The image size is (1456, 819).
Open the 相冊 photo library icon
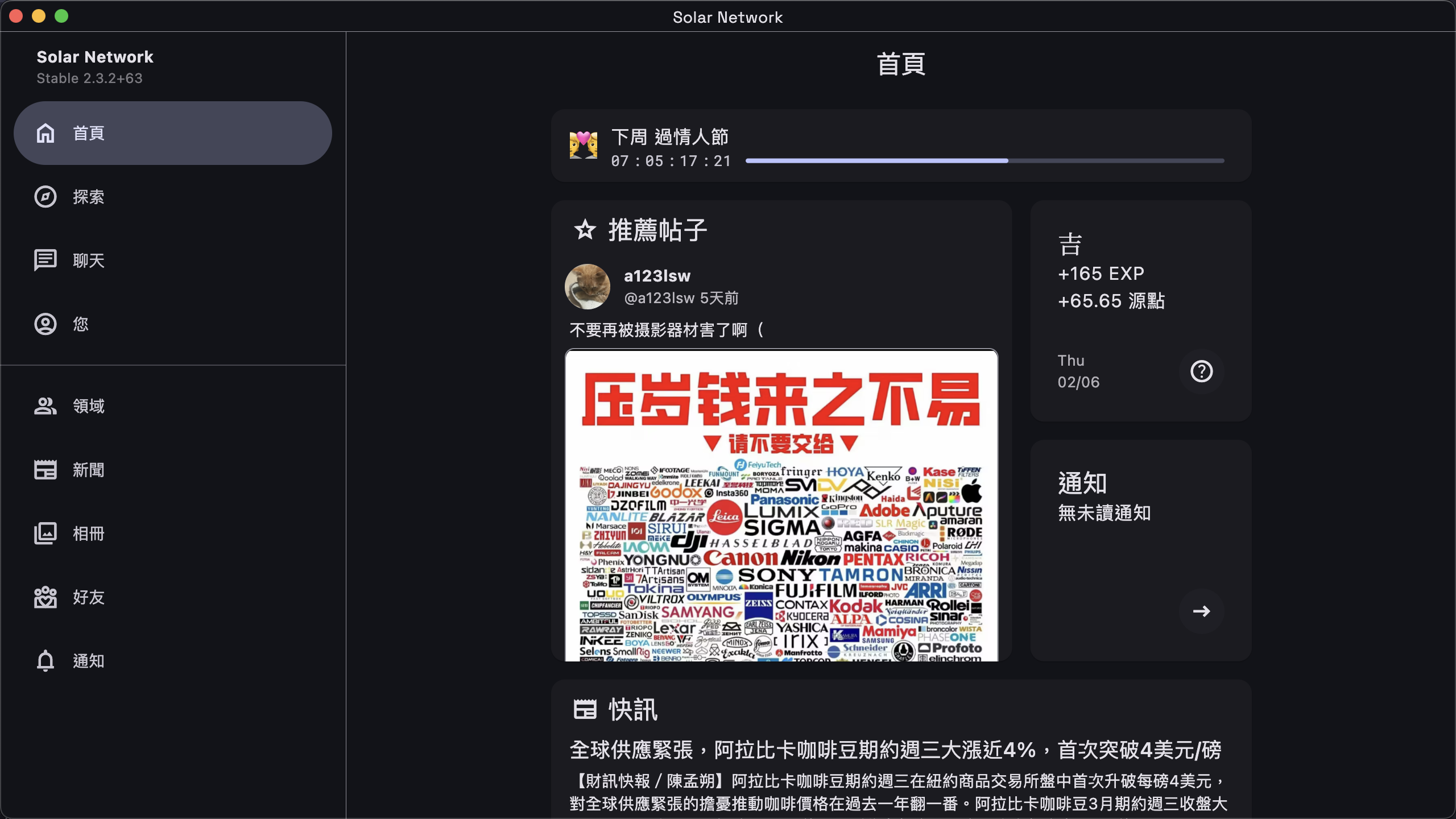[45, 533]
